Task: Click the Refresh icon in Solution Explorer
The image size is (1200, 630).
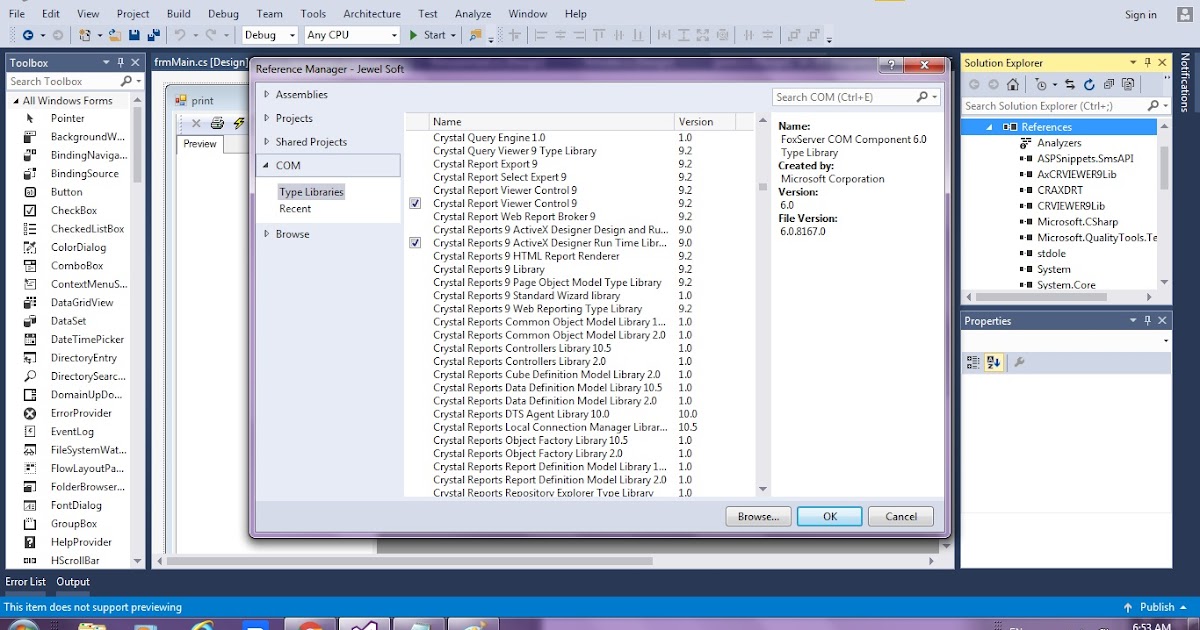Action: coord(1089,84)
